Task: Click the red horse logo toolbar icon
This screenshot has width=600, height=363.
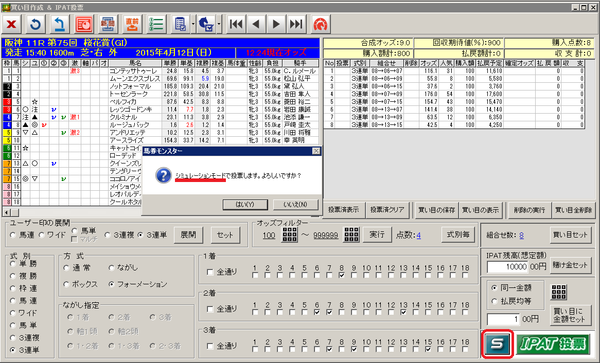Action: (320, 24)
